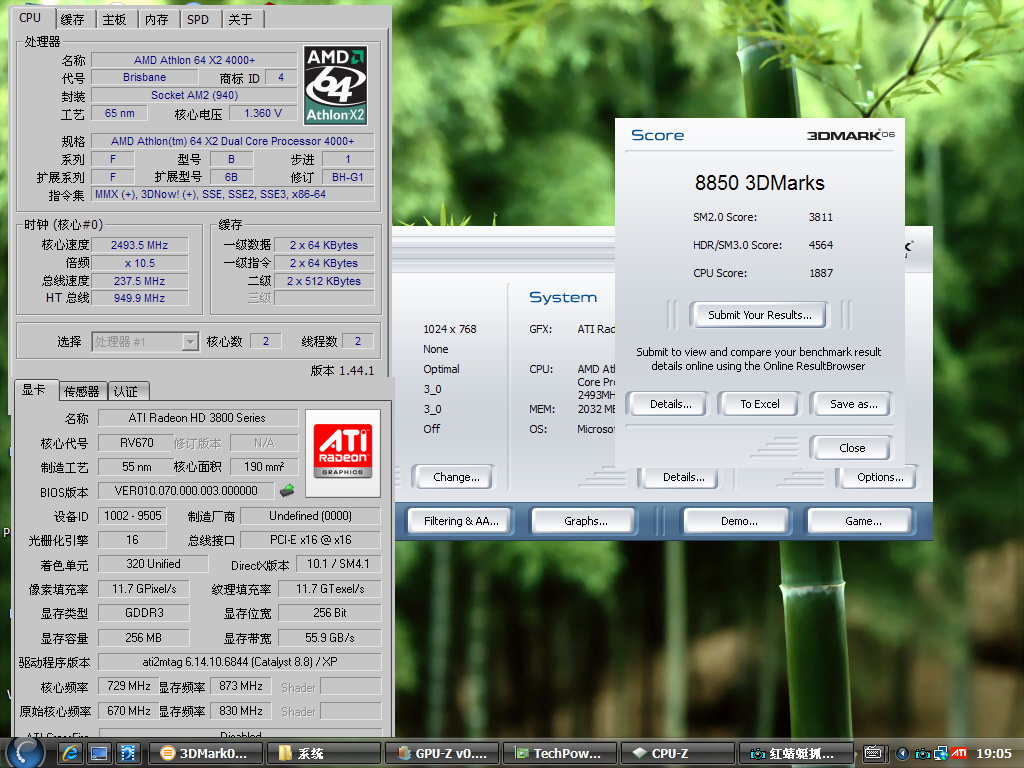Click the CPU name field AMD Athlon 64 X2 4000+
1024x768 pixels.
(194, 60)
